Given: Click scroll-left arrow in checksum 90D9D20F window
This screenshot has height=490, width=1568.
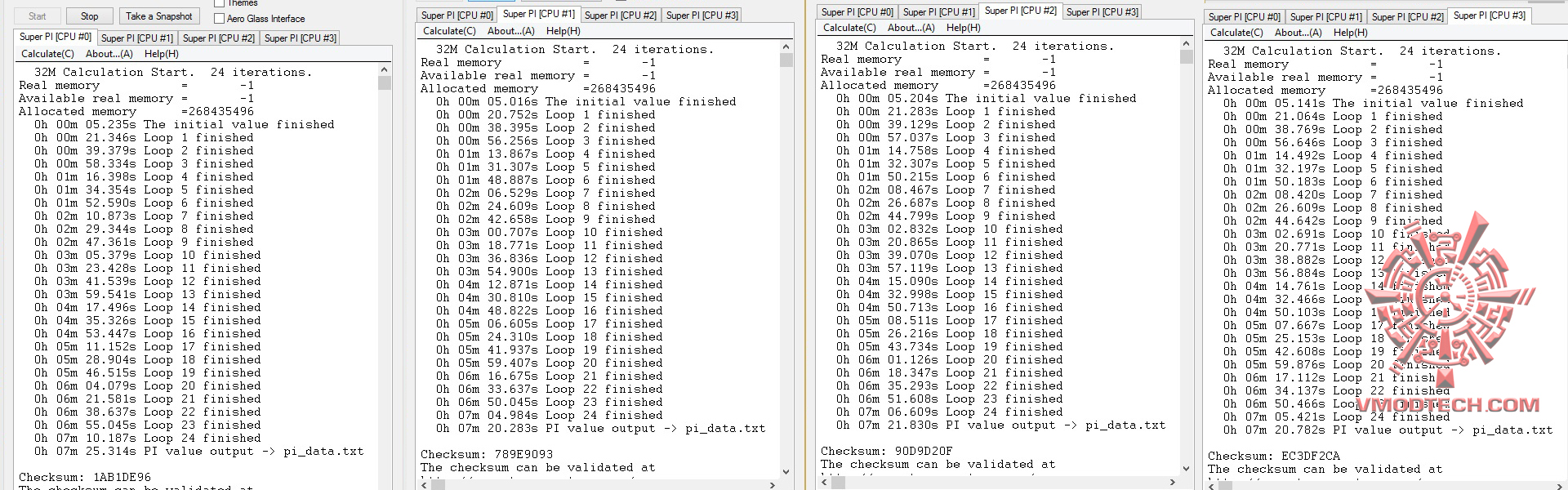Looking at the screenshot, I should click(x=824, y=481).
